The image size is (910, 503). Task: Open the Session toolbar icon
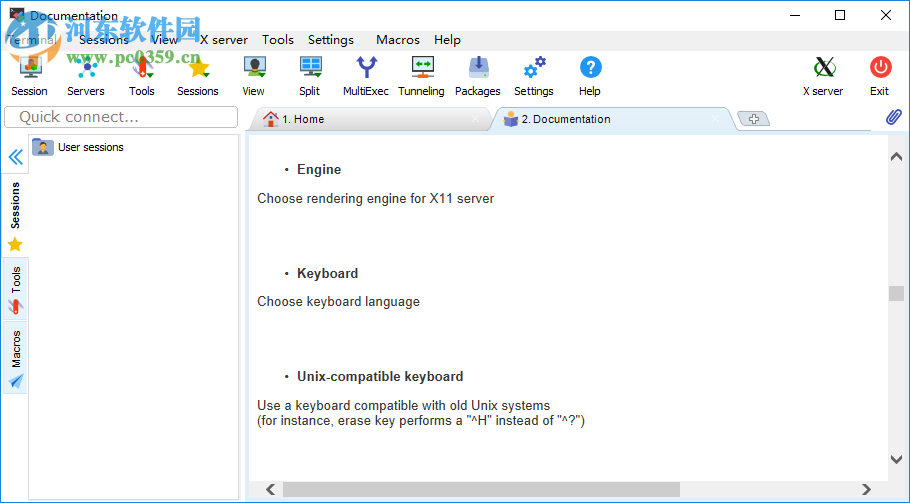tap(30, 68)
